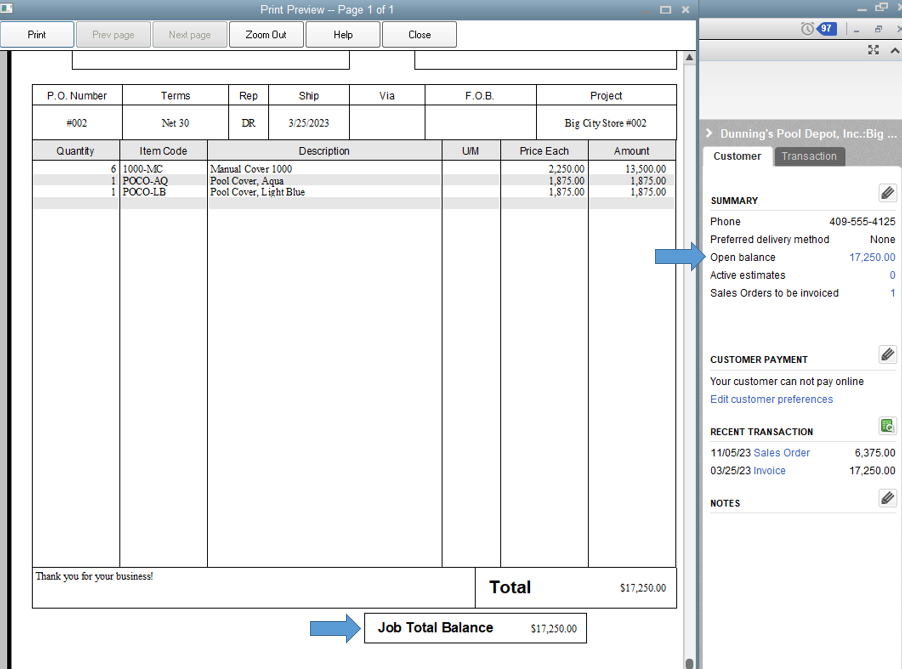Screen dimensions: 902x669
Task: Click the Net 30 terms value
Action: coord(175,123)
